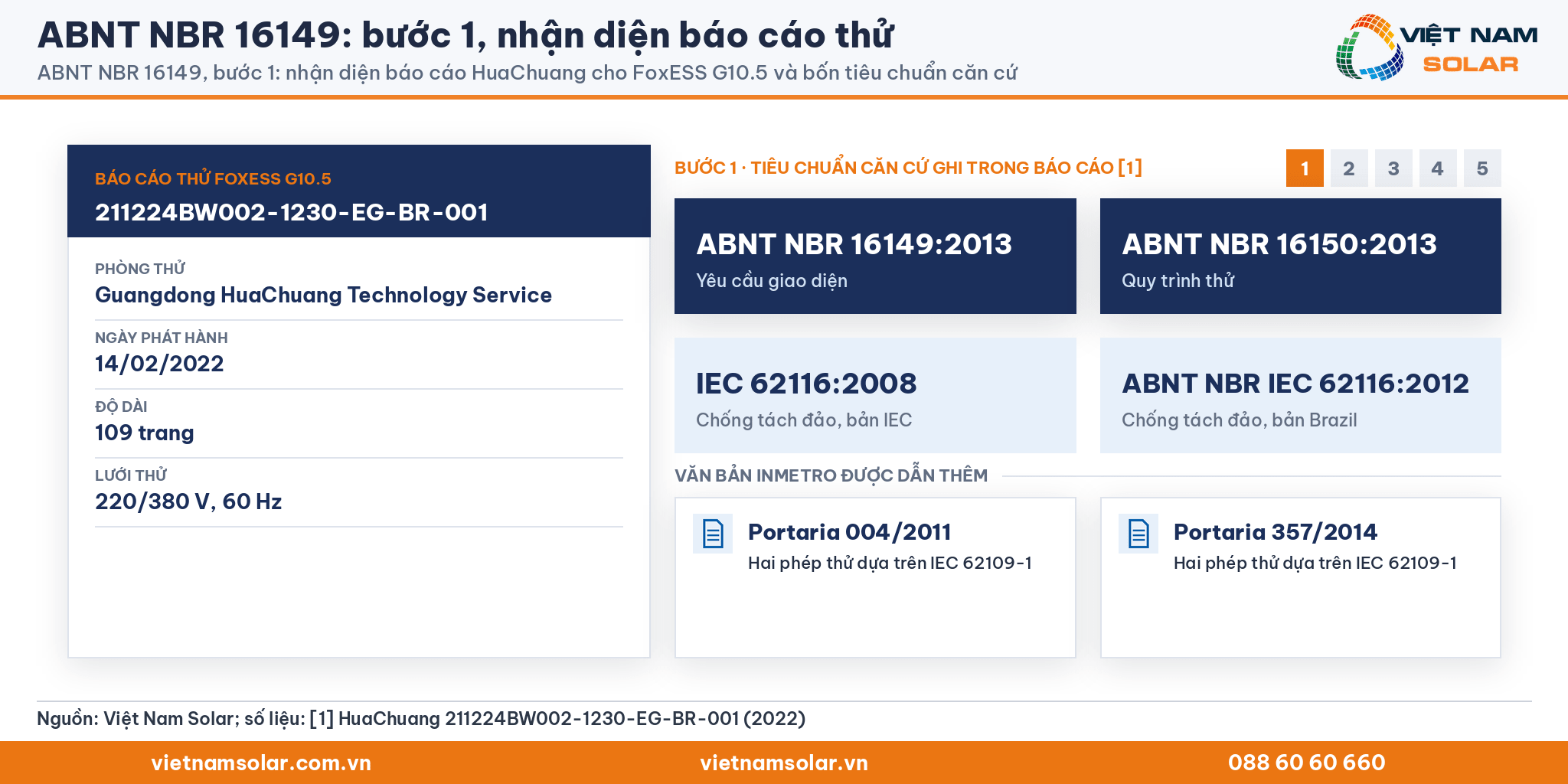Go to step 4 in the indicator

pyautogui.click(x=1438, y=168)
